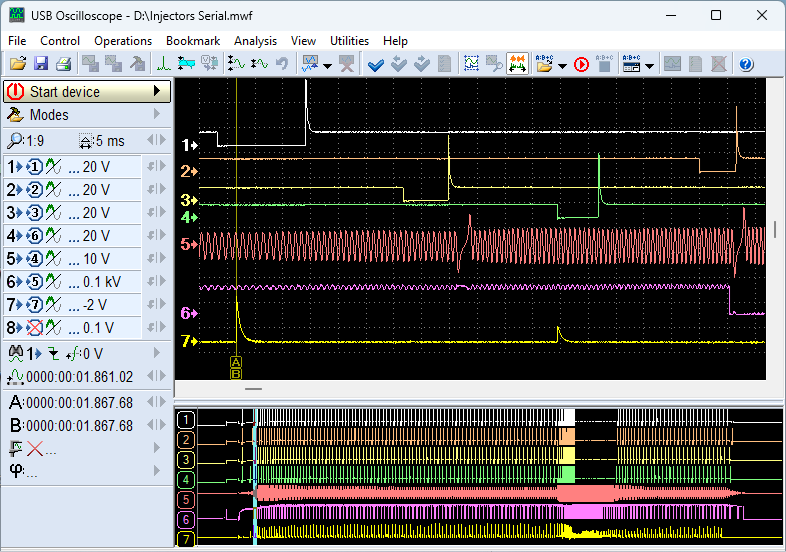Open the Help menu

tap(395, 41)
